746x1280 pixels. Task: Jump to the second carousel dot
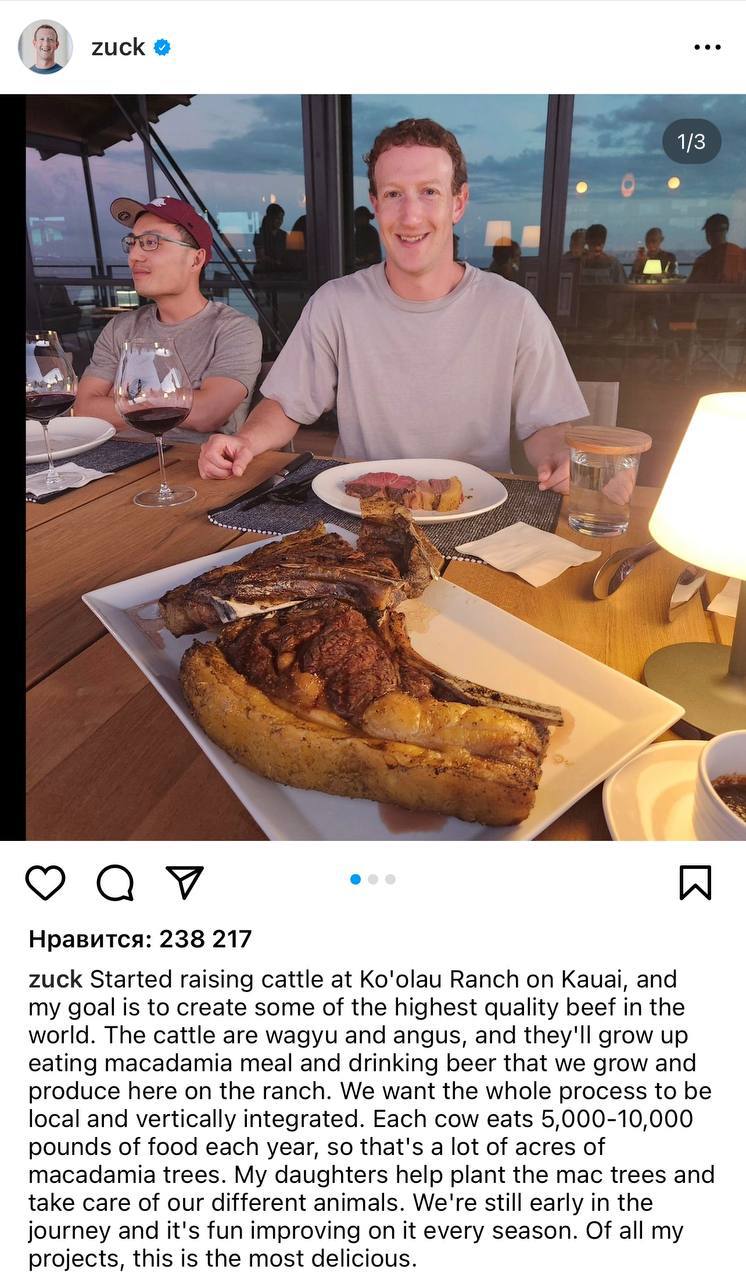click(373, 879)
